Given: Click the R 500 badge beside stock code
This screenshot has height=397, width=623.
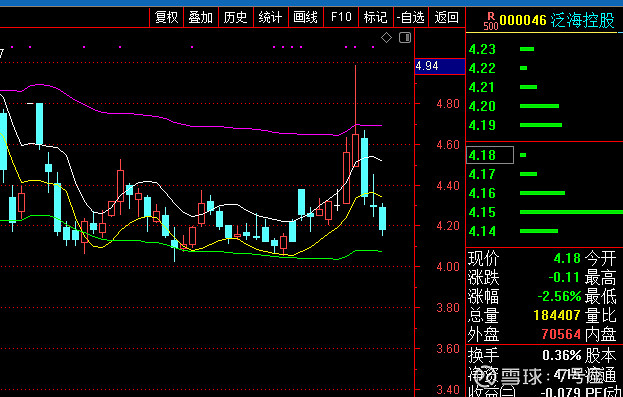Looking at the screenshot, I should click(491, 21).
